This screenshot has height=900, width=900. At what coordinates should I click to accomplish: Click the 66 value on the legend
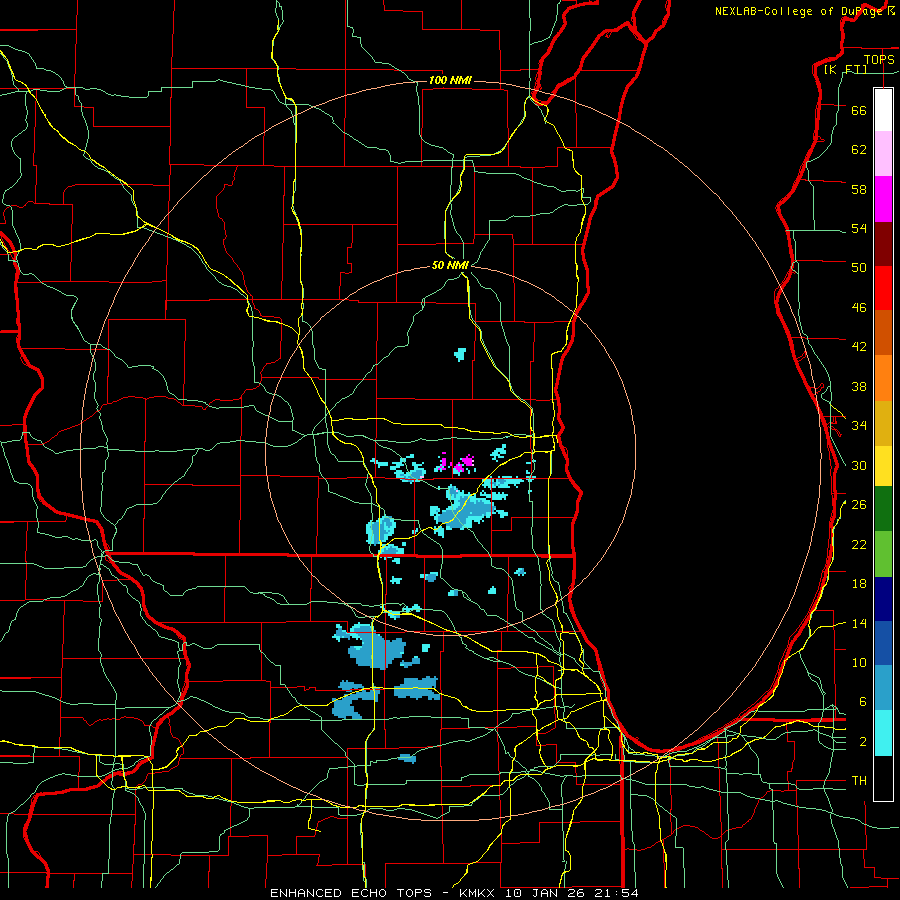[859, 110]
